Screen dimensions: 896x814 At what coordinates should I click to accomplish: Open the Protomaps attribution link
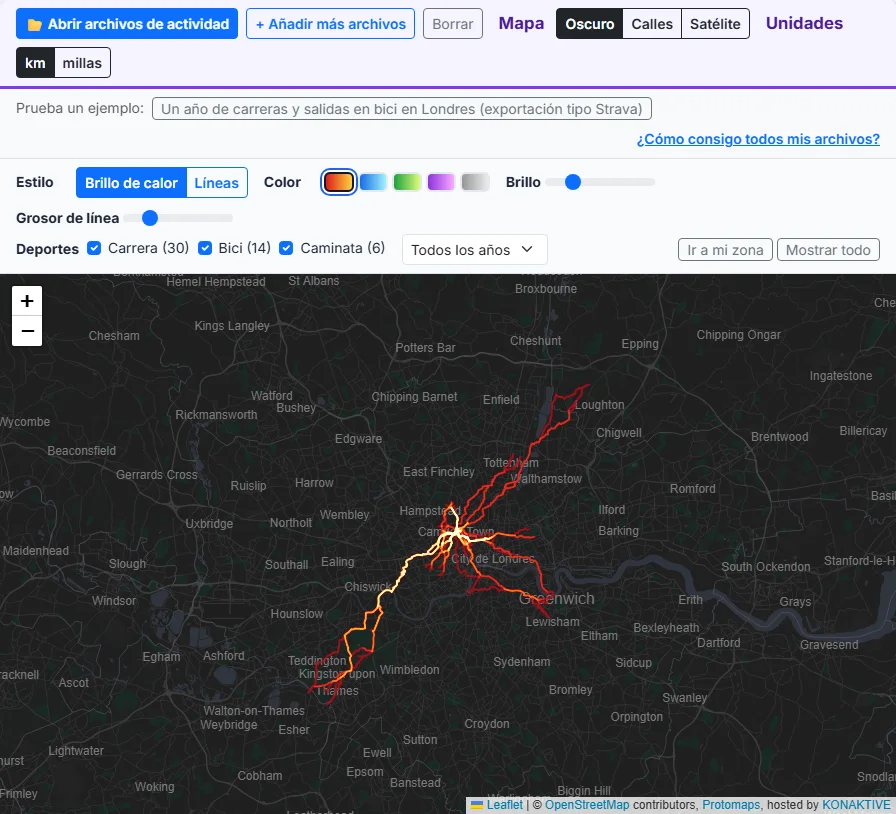731,805
